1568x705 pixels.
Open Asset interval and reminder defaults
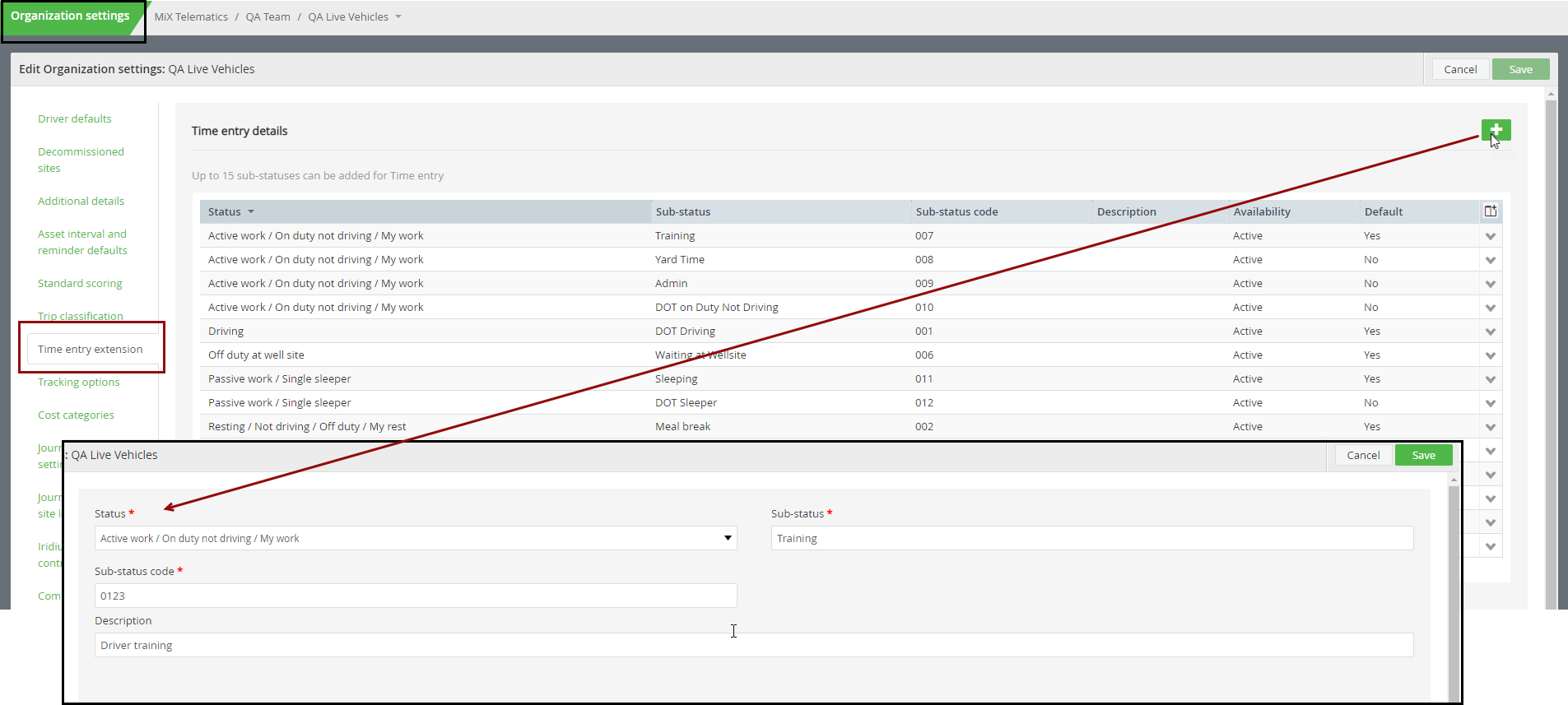(x=82, y=242)
